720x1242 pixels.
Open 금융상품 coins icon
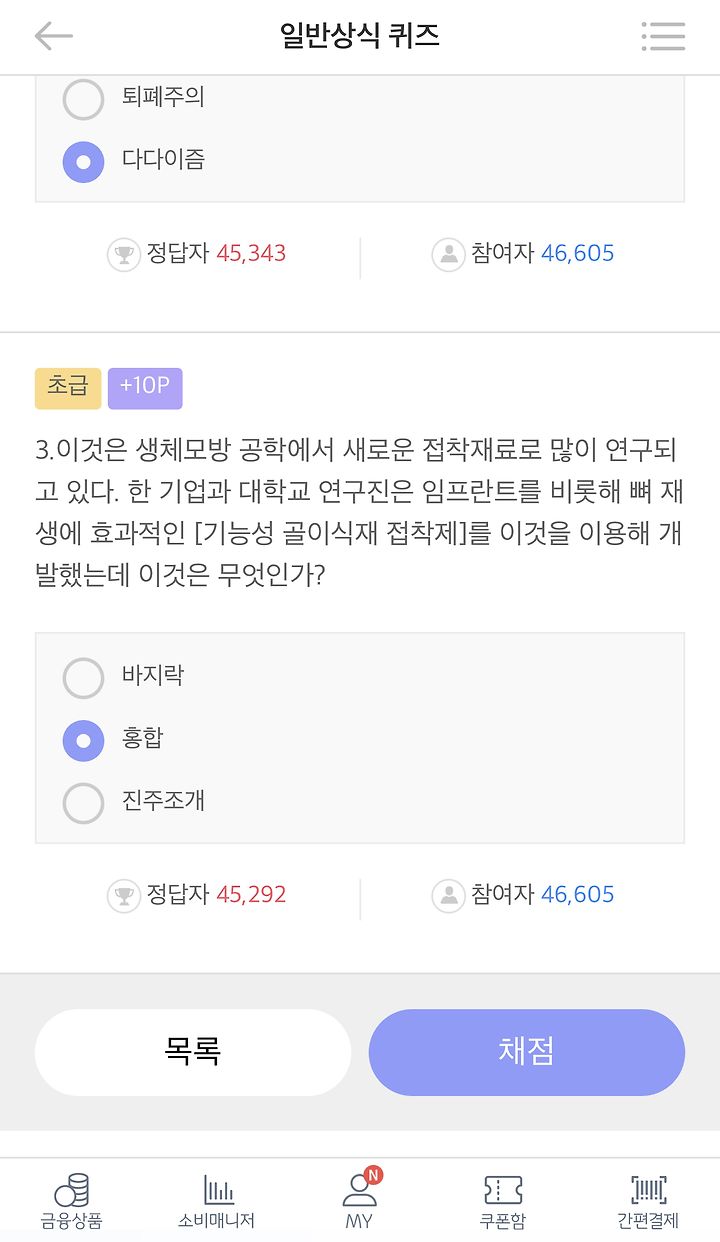coord(72,1190)
